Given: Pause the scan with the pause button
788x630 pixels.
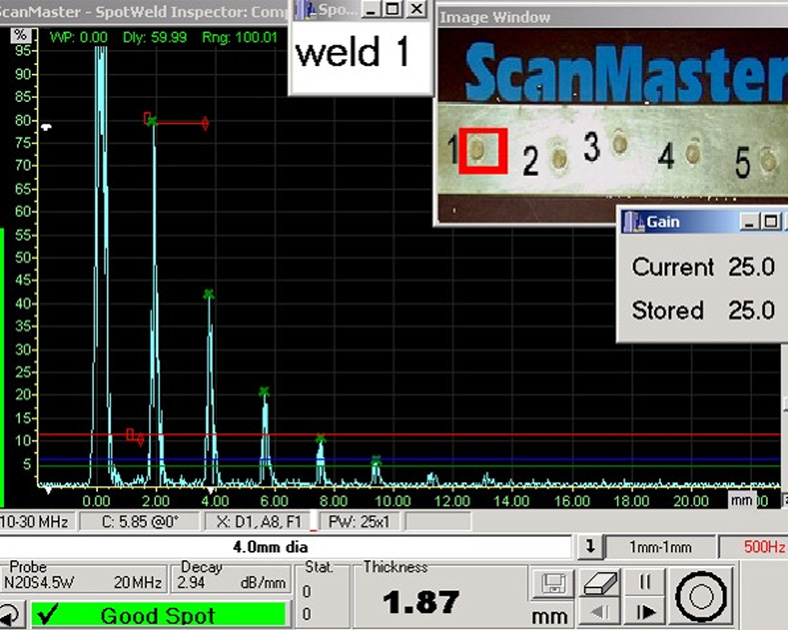Looking at the screenshot, I should pyautogui.click(x=645, y=582).
